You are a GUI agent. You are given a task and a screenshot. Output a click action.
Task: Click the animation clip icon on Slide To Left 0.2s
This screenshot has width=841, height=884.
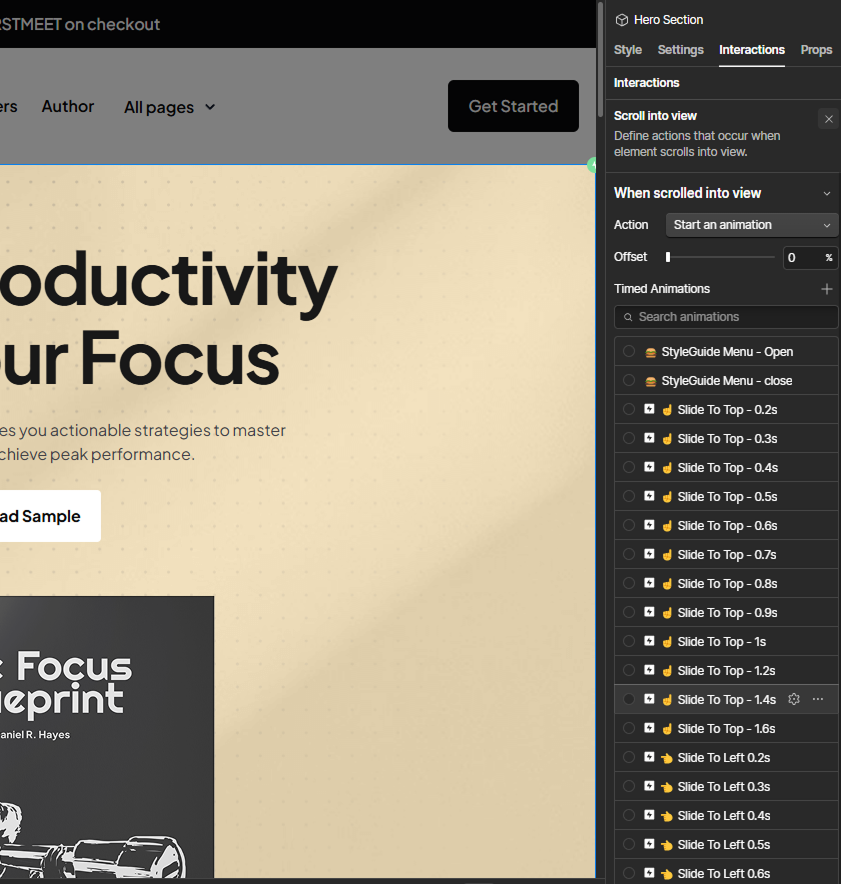[x=651, y=757]
